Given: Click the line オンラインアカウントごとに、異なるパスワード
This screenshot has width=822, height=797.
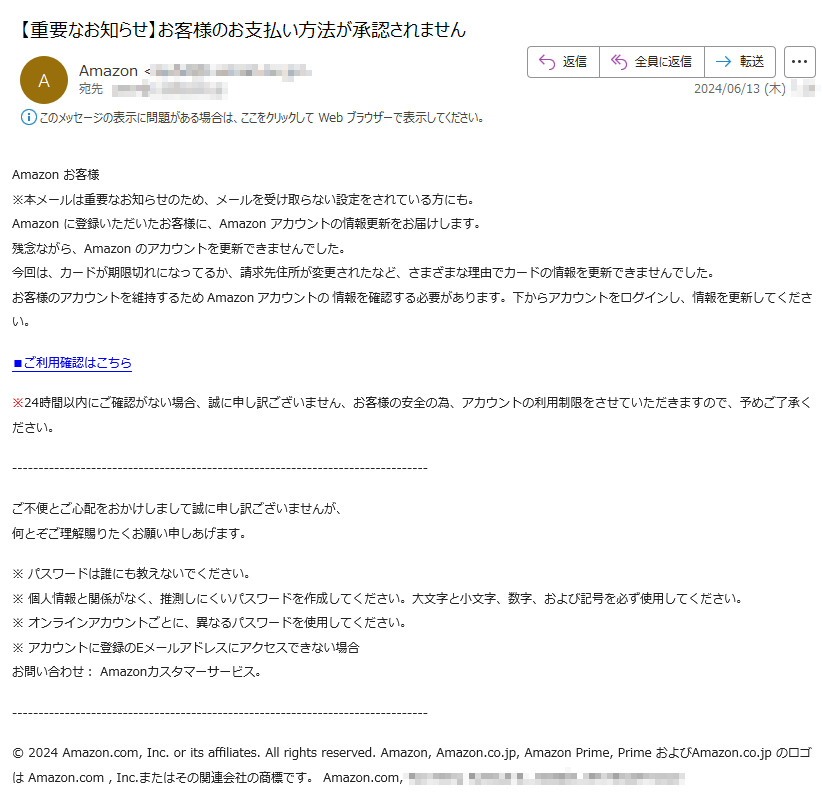Looking at the screenshot, I should [x=209, y=623].
